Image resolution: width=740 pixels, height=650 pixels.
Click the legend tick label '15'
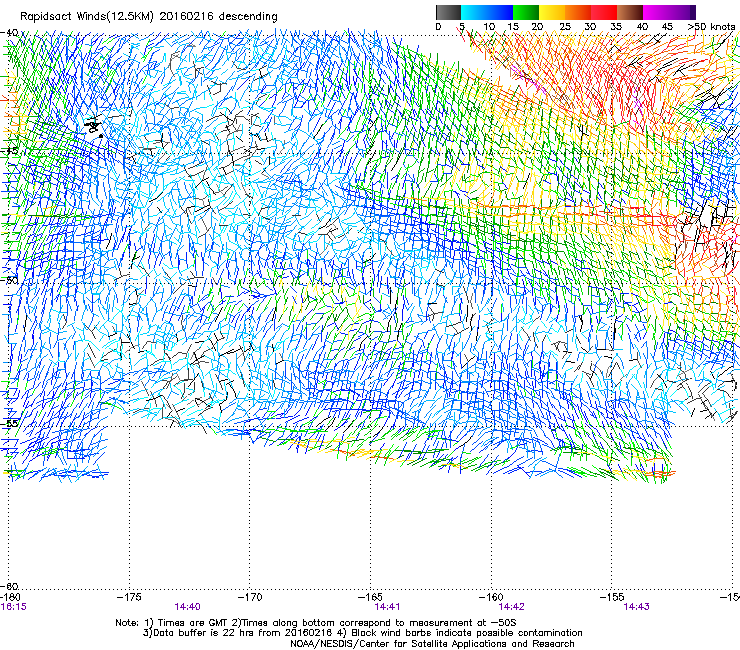[513, 27]
